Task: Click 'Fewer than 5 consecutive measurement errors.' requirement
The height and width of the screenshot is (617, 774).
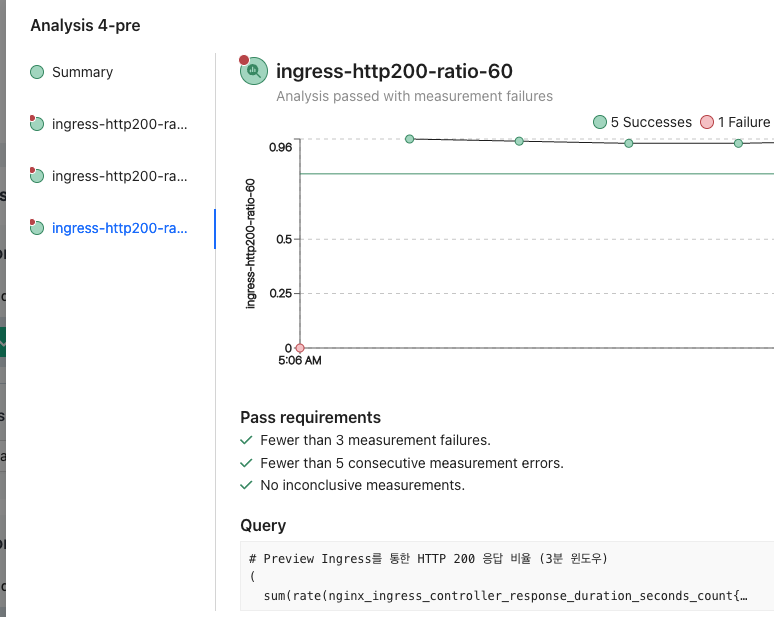Action: coord(412,463)
